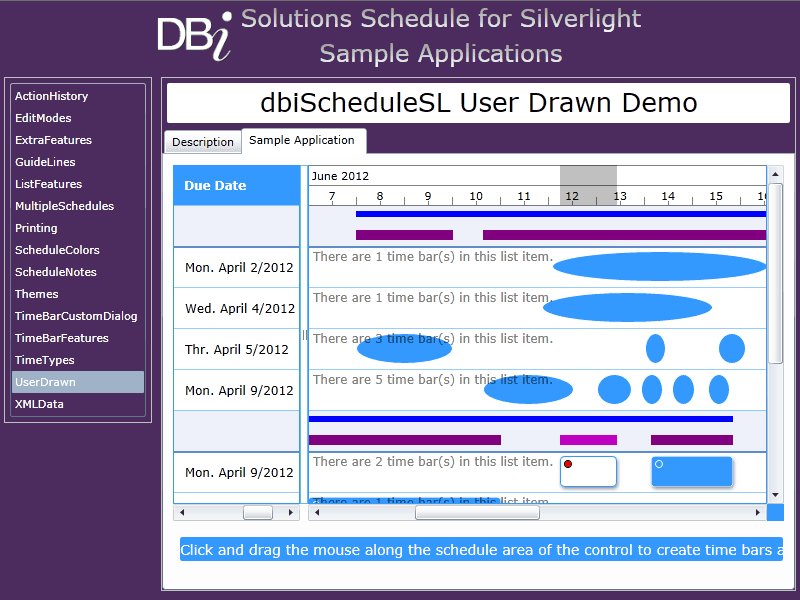Open the Printing sample
Viewport: 800px width, 600px height.
(x=78, y=228)
